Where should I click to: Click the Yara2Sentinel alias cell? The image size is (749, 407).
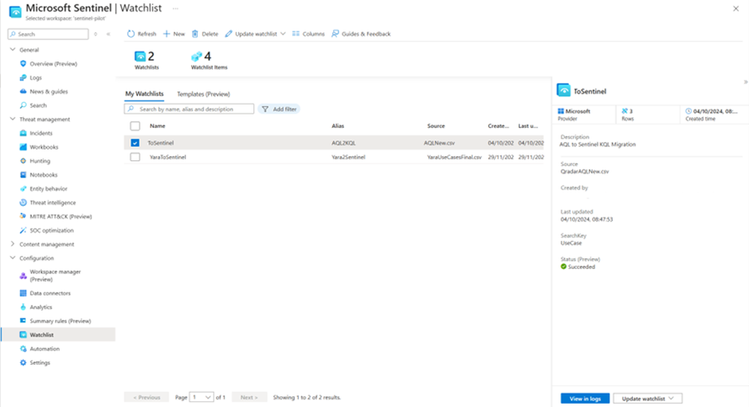(348, 157)
